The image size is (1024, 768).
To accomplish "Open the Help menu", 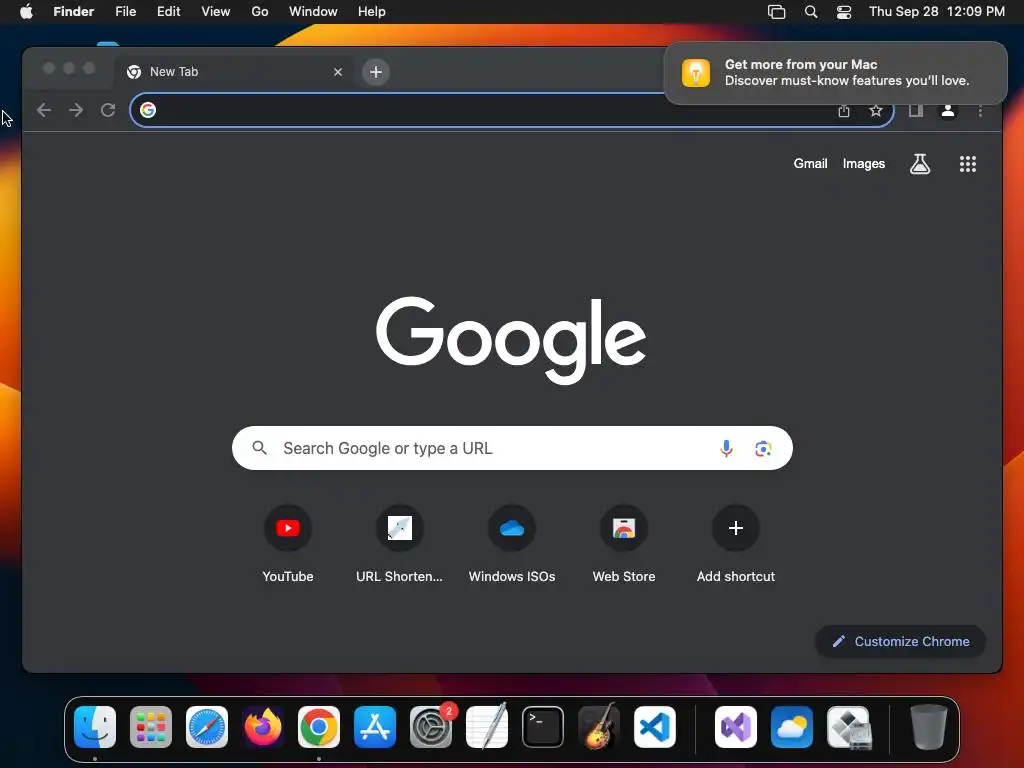I will [372, 12].
